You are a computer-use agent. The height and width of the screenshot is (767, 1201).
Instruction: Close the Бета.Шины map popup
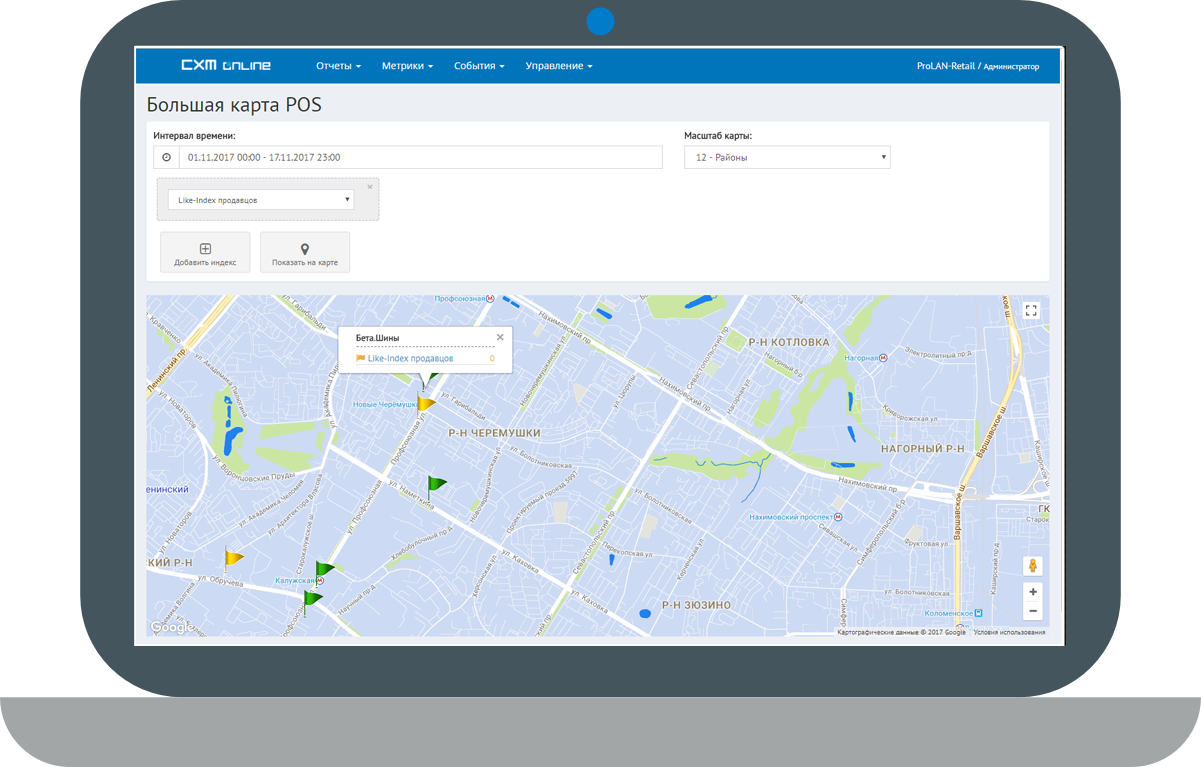tap(500, 338)
